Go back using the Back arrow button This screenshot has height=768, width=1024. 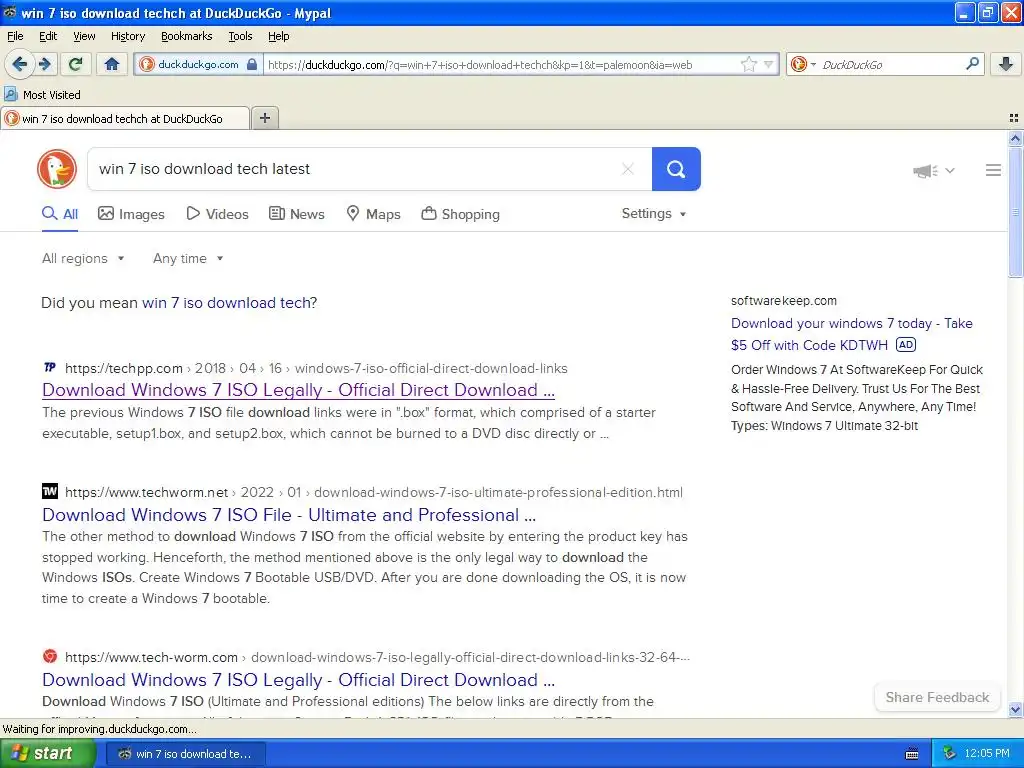20,64
